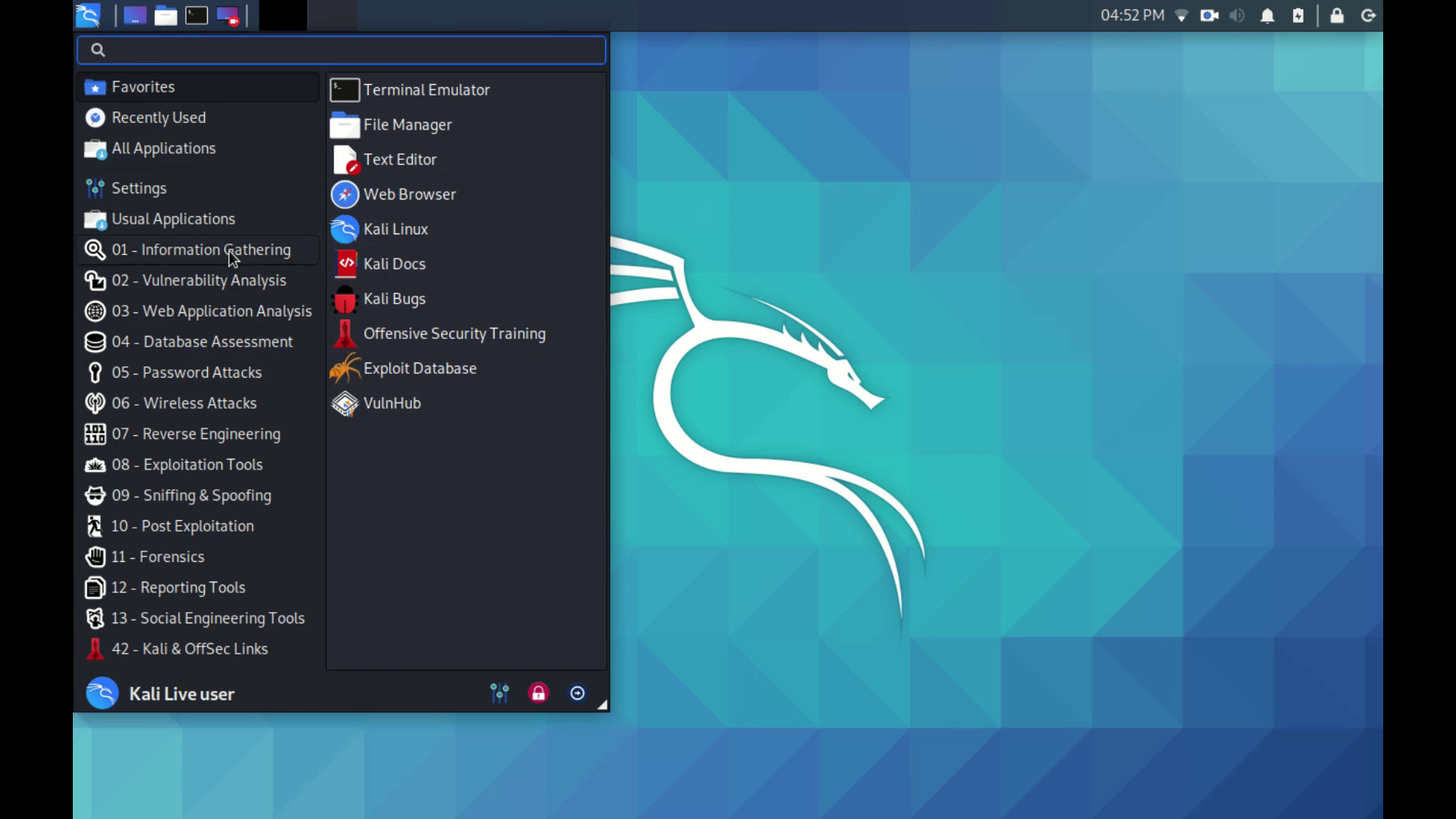The image size is (1456, 819).
Task: Open Offensive Security Training
Action: pyautogui.click(x=454, y=334)
